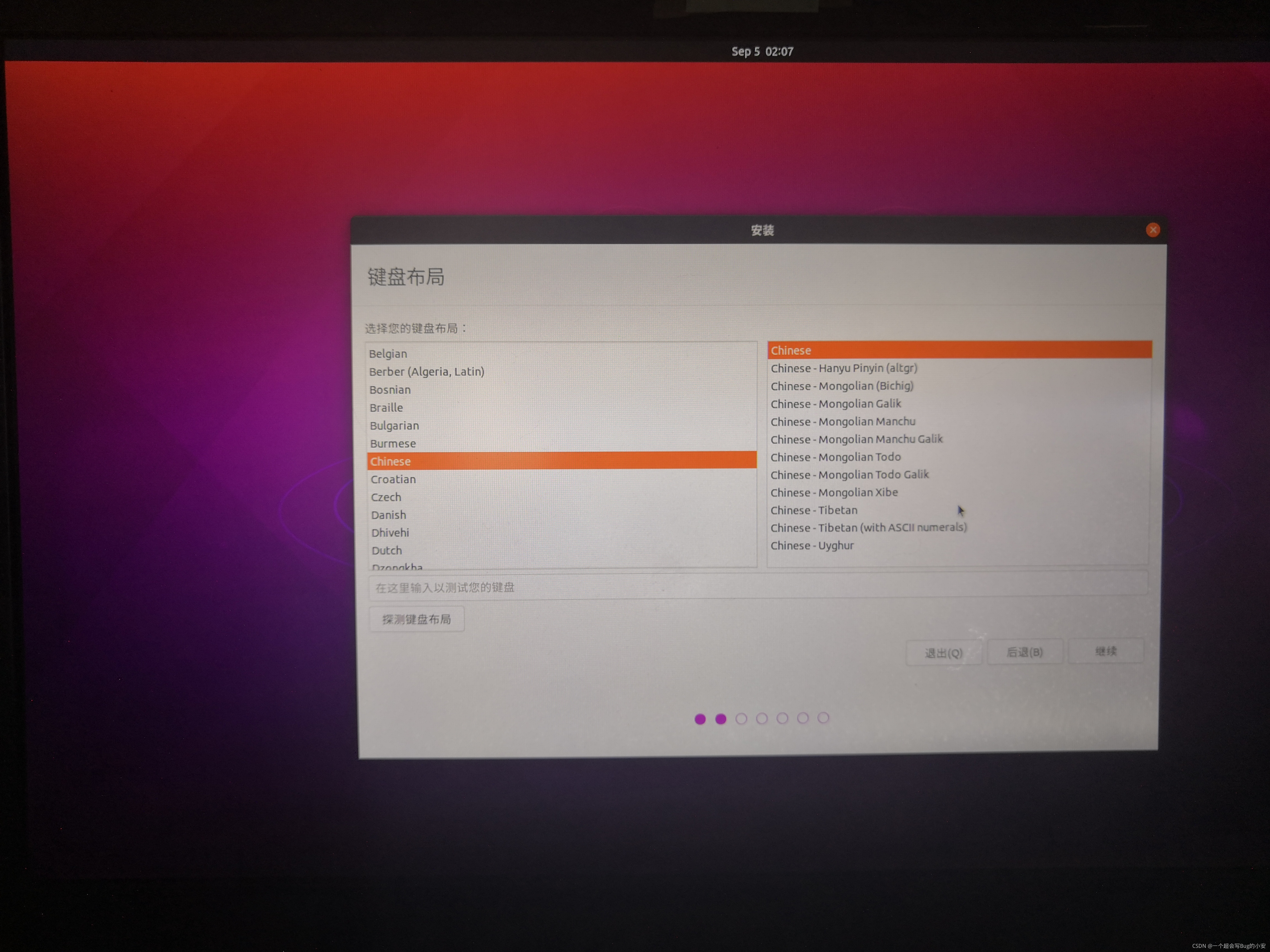1270x952 pixels.
Task: Pick Chinese - Mongolian Todo variant
Action: coord(959,457)
